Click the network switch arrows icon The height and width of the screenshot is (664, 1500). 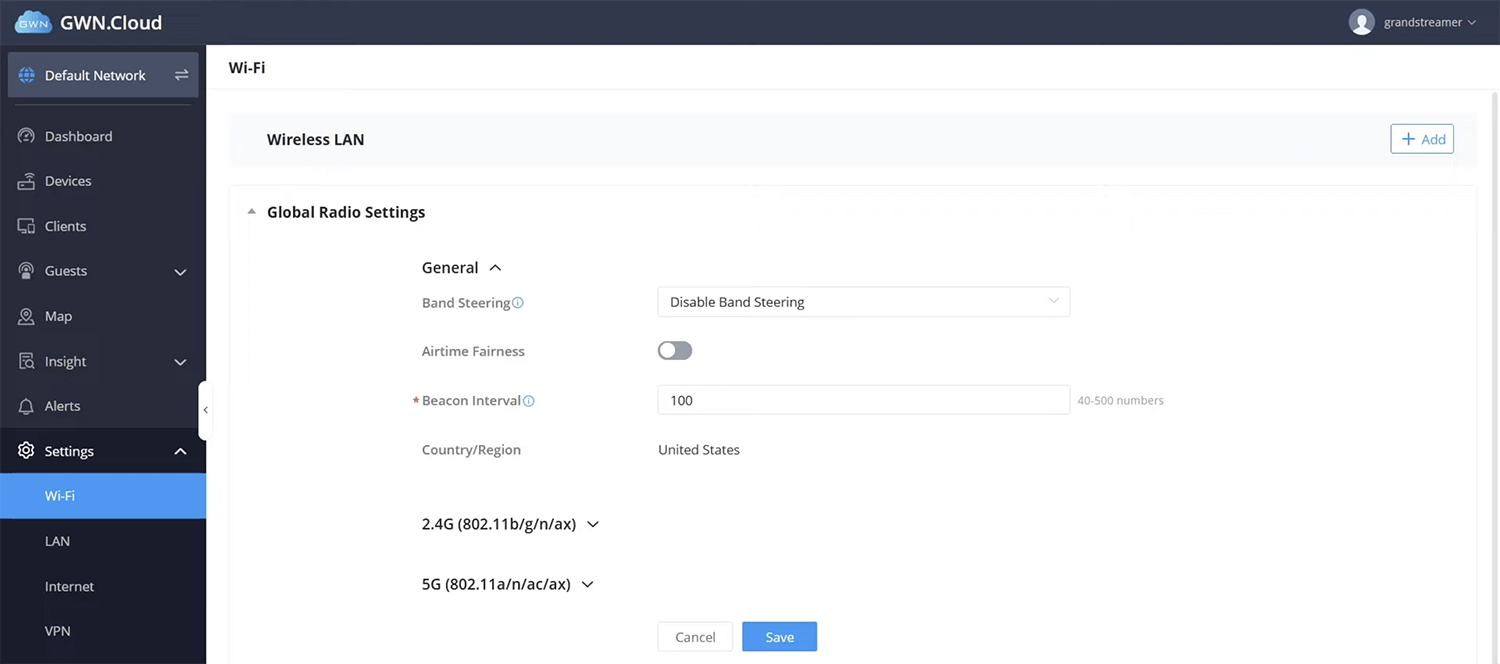tap(181, 75)
